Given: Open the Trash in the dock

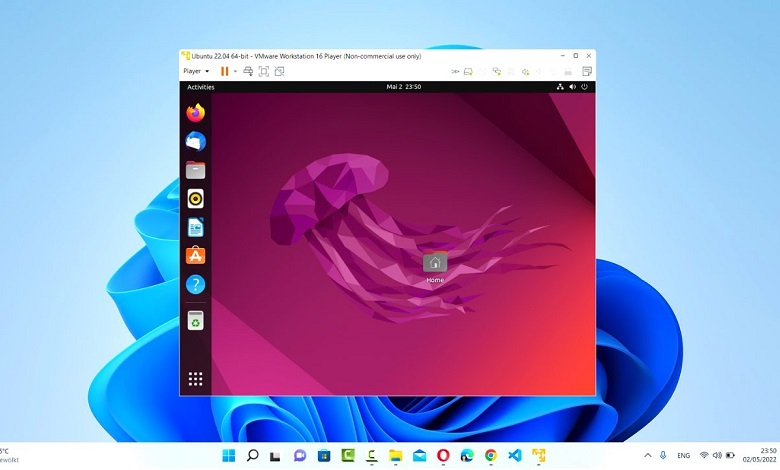Looking at the screenshot, I should pos(195,320).
